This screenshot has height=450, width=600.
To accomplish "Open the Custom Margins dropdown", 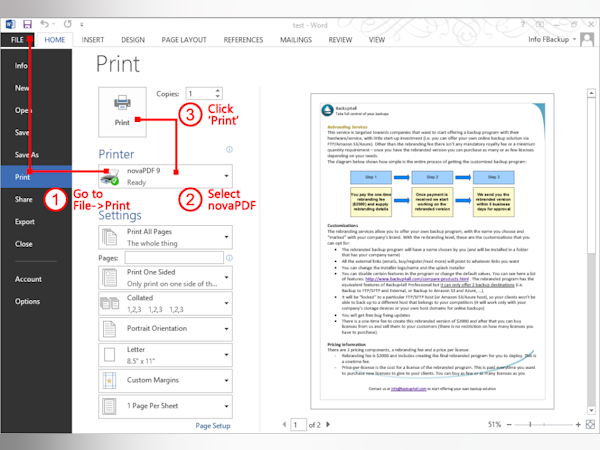I will [165, 380].
